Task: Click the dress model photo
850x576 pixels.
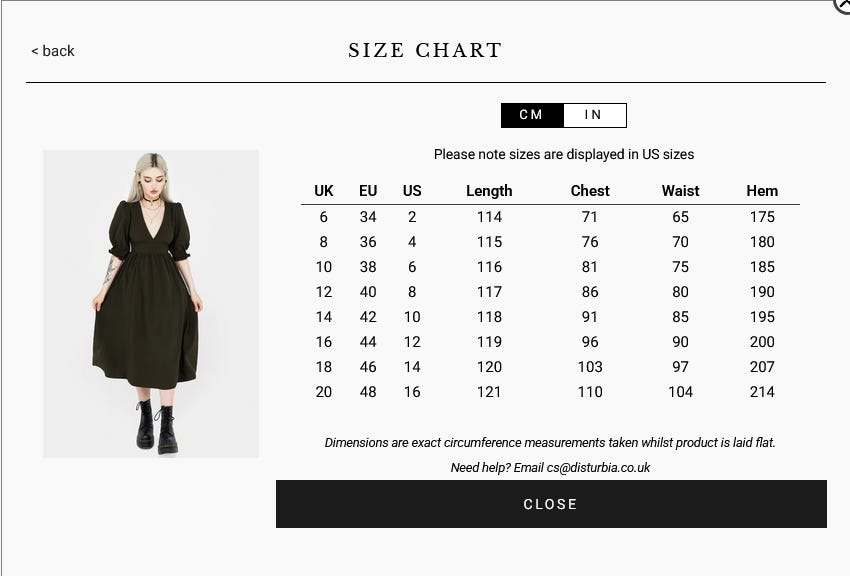Action: 151,303
